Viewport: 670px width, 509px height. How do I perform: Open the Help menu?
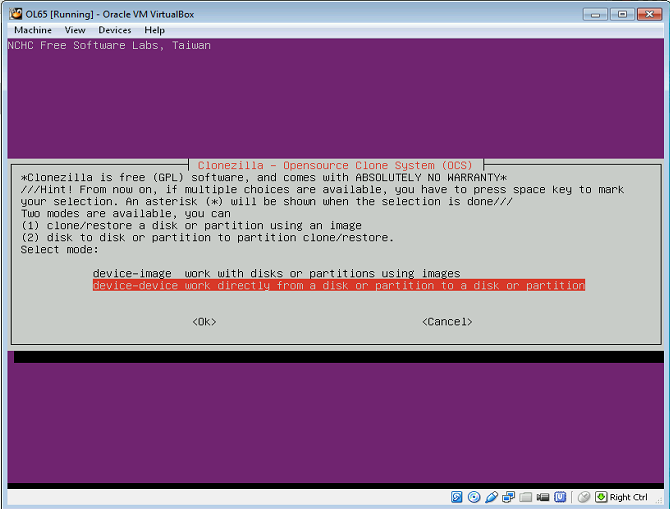[154, 30]
